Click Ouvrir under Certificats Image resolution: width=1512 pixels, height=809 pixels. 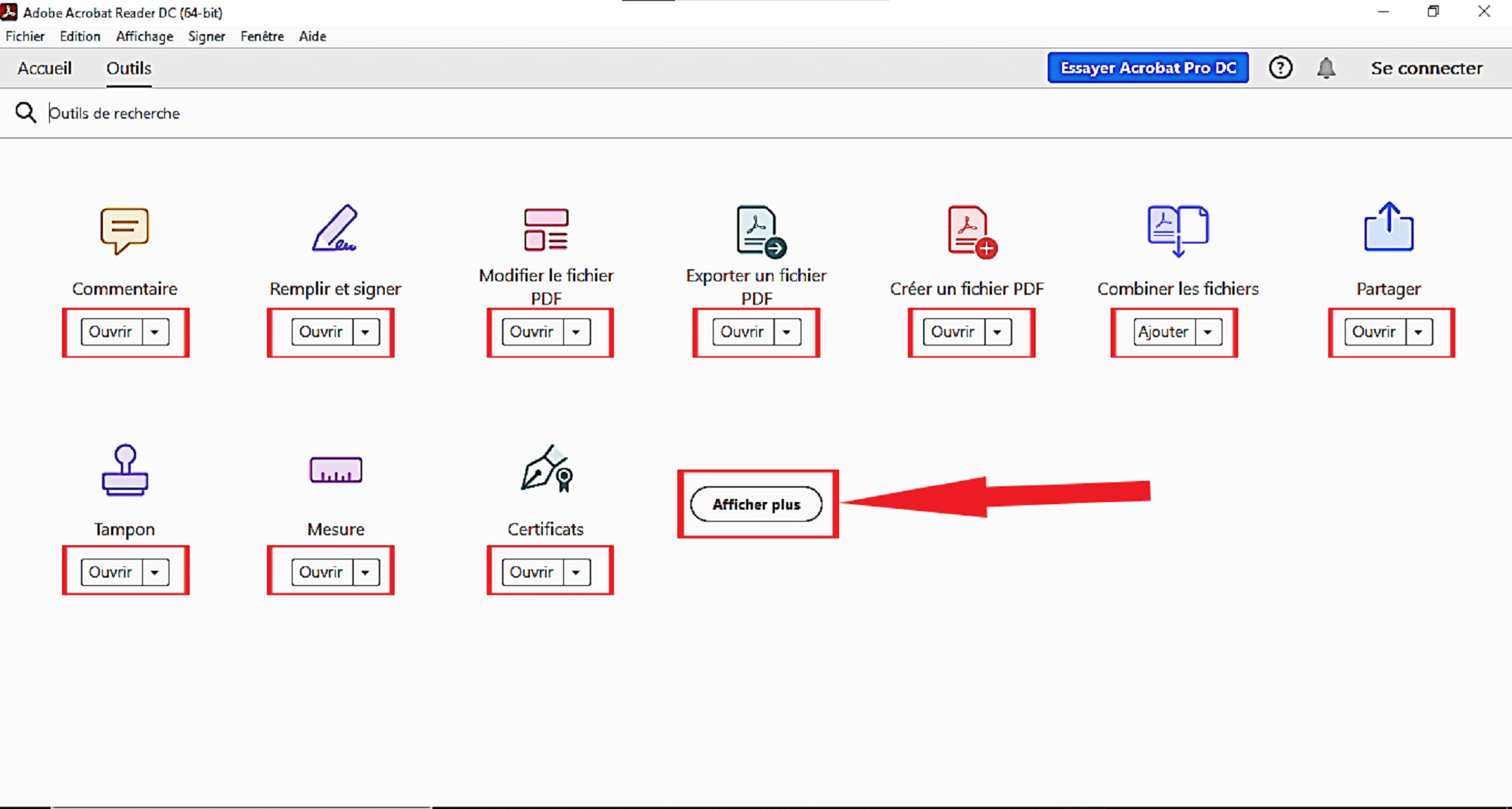532,572
